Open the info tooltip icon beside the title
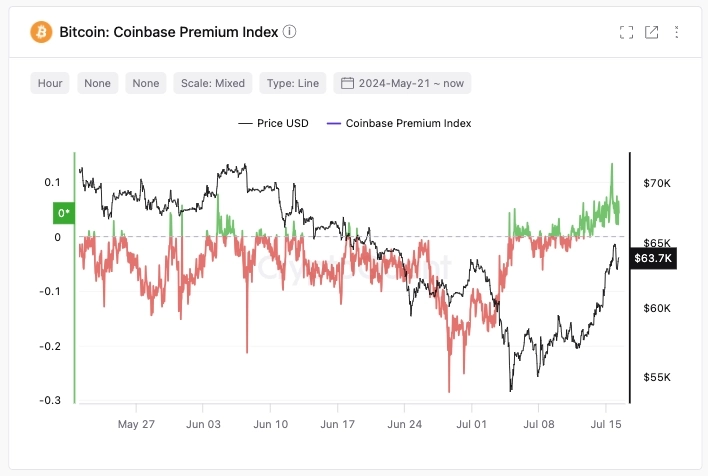Viewport: 708px width, 476px height. click(x=290, y=32)
